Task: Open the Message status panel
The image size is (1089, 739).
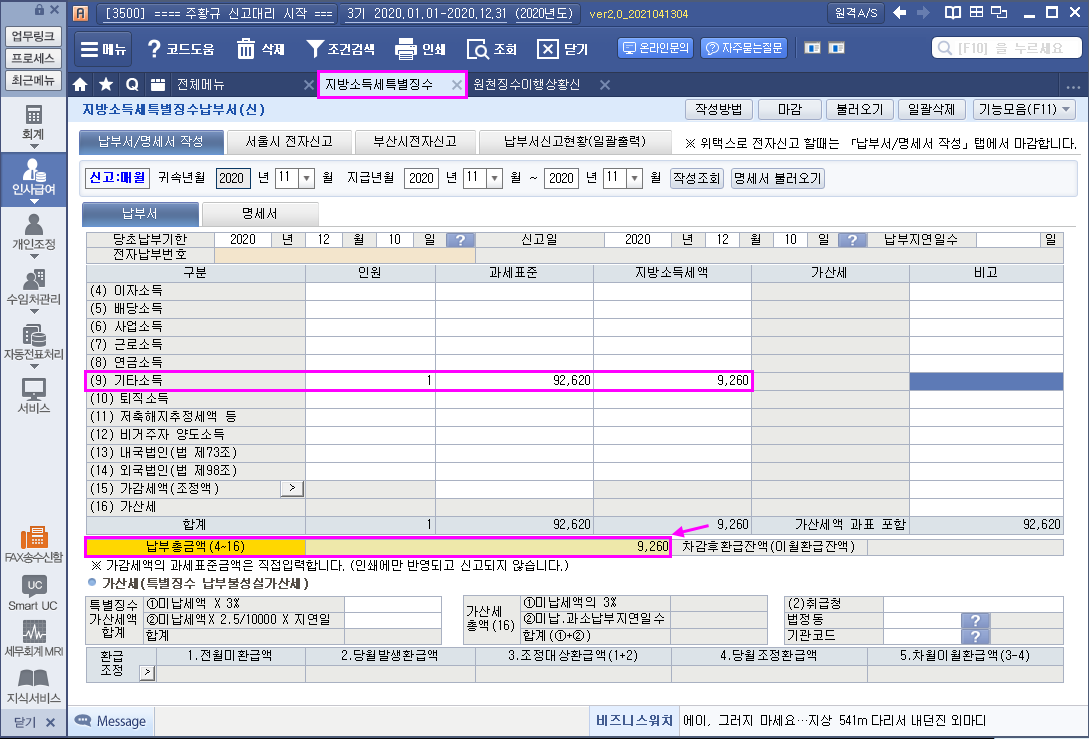Action: (x=111, y=721)
